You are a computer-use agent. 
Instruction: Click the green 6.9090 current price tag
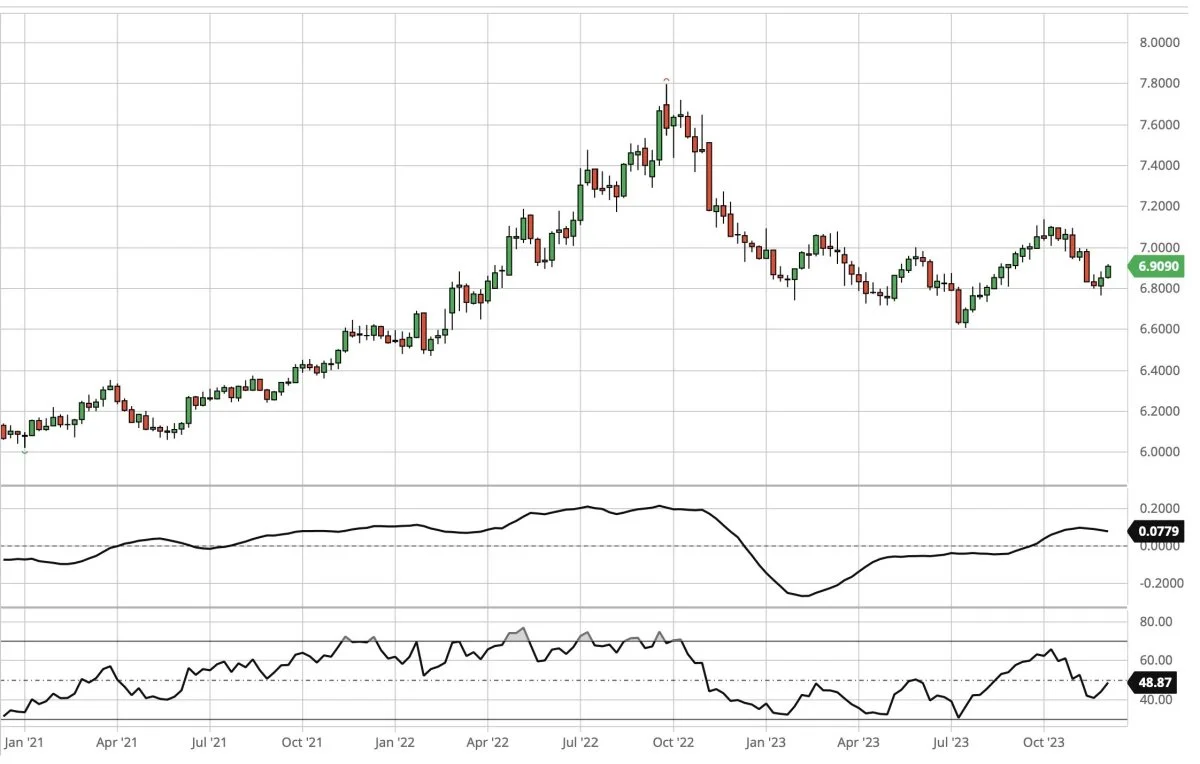1156,267
